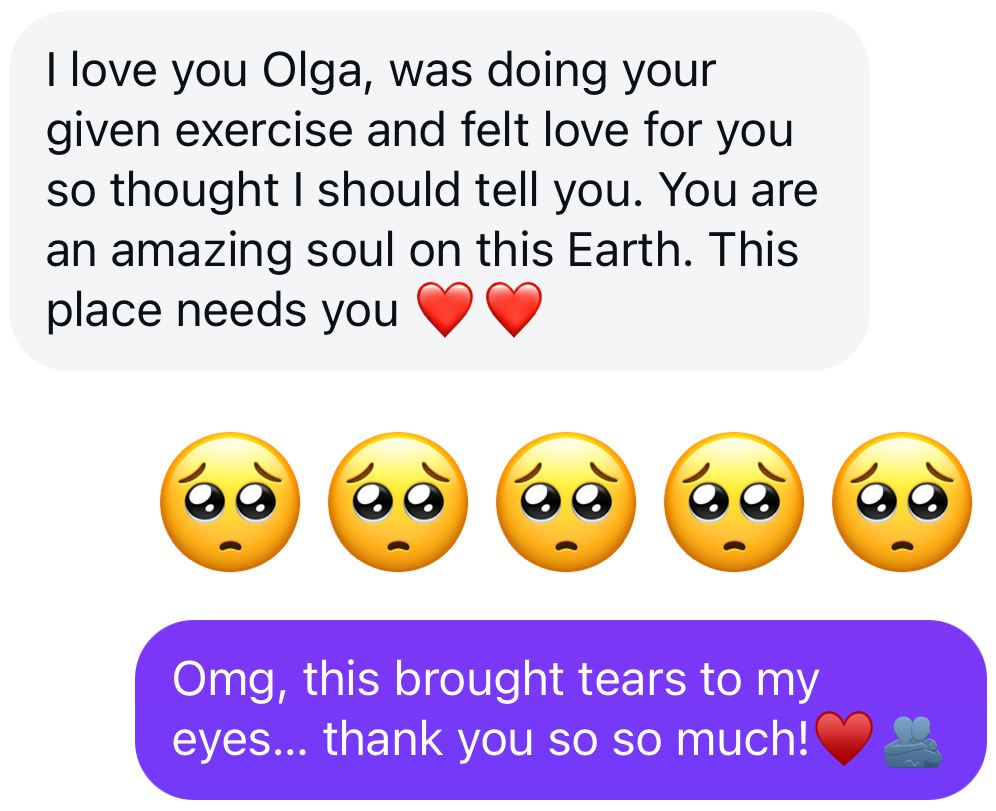Click the red heart in purple message

coord(844,738)
